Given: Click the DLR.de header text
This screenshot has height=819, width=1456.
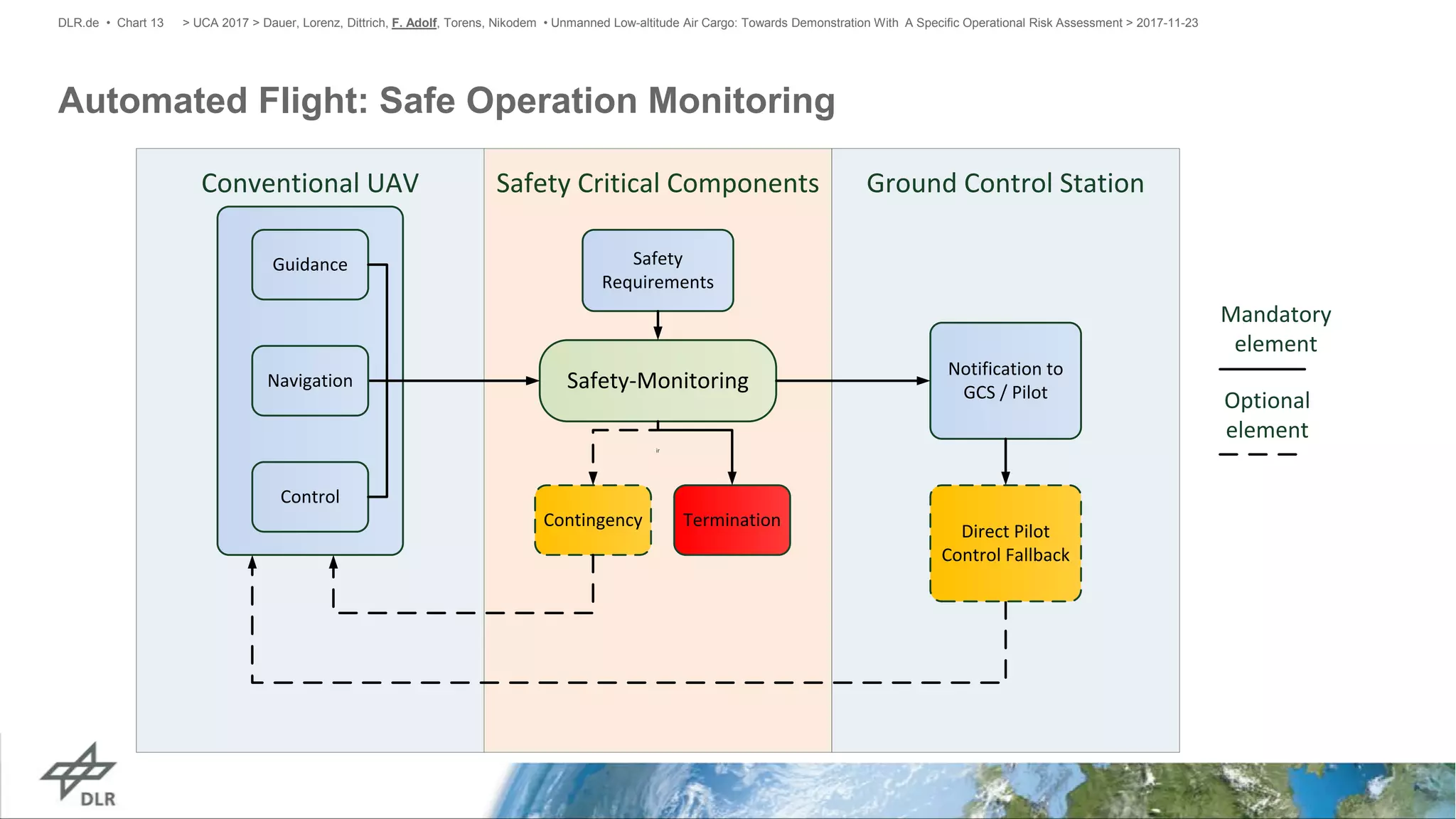Looking at the screenshot, I should click(x=78, y=23).
